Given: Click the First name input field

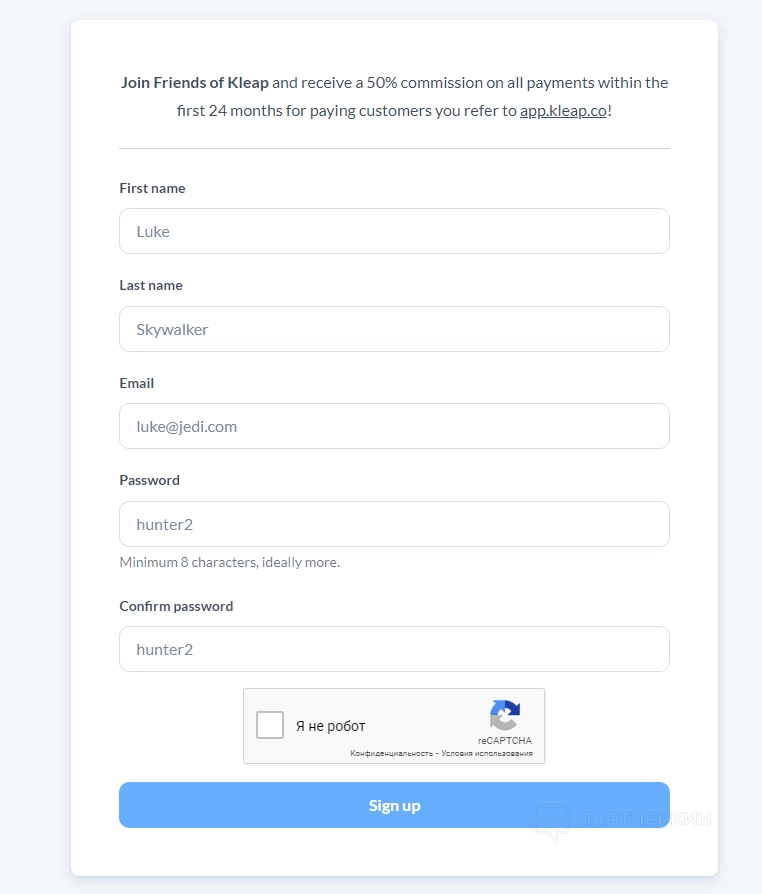Looking at the screenshot, I should pyautogui.click(x=394, y=231).
